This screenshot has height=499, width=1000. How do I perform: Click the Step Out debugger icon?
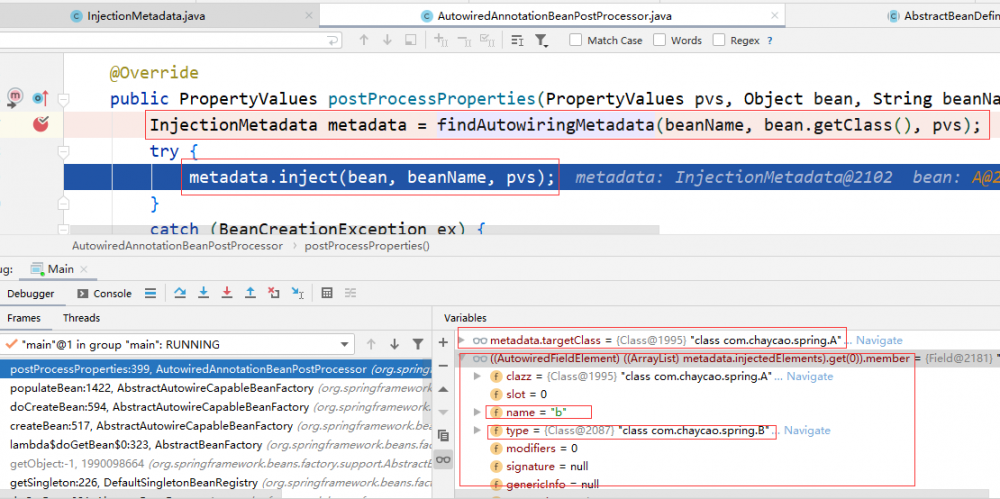251,293
